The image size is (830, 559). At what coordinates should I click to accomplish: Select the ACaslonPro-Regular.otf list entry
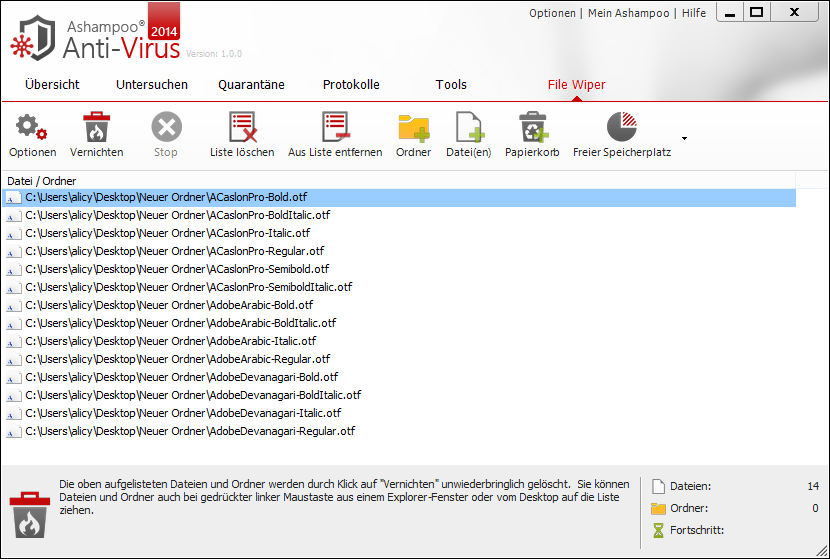click(x=175, y=251)
